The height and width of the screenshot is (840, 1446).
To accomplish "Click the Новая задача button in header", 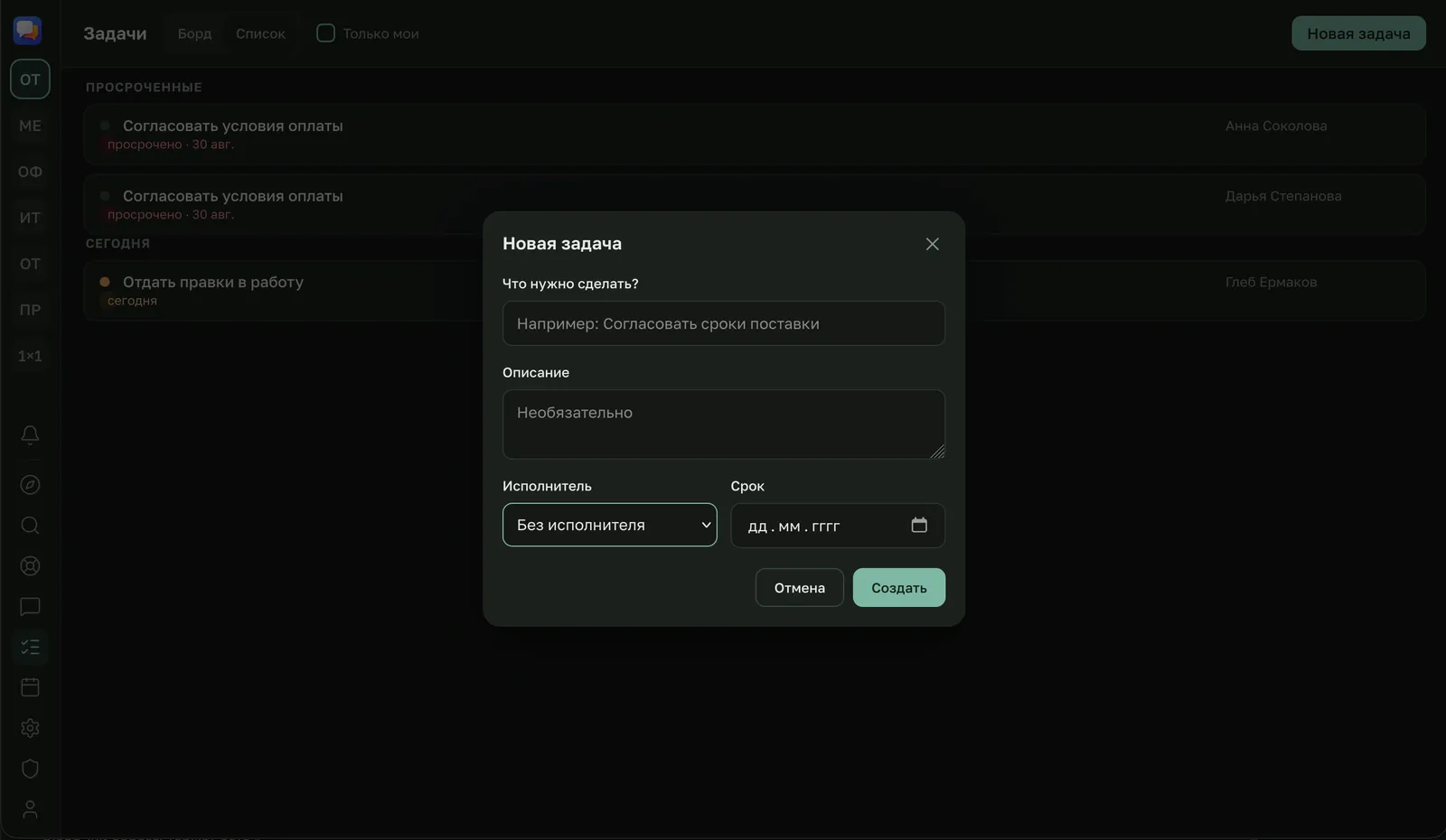I will 1358,33.
